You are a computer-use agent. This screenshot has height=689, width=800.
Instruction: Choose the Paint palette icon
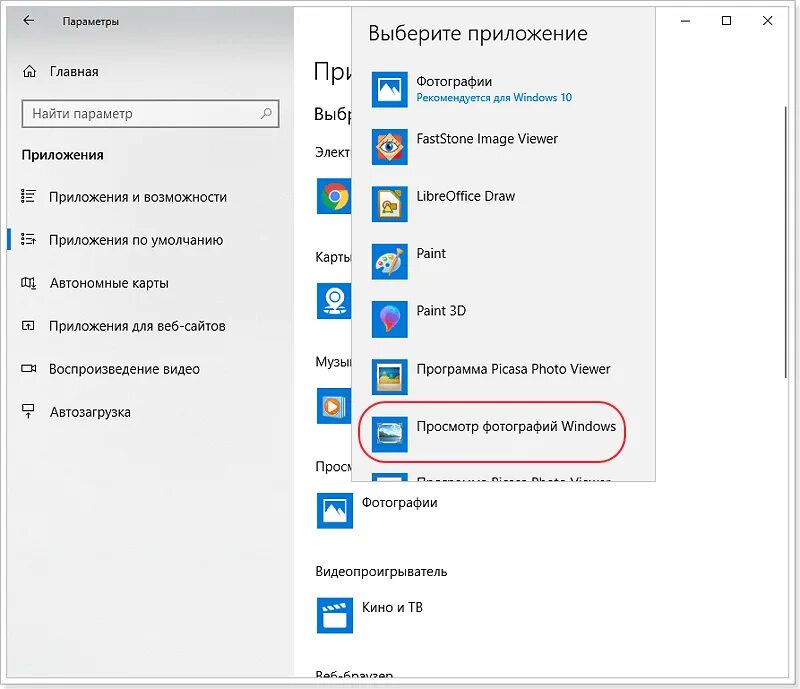point(389,261)
